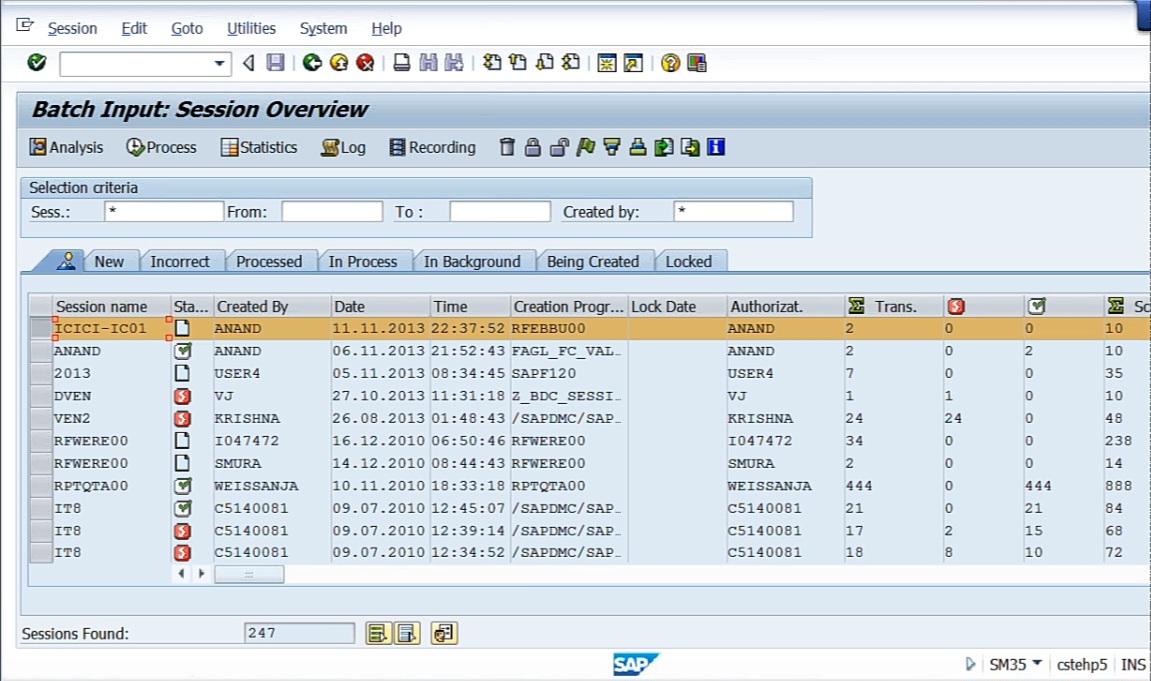Open the Utilities menu

tap(251, 29)
